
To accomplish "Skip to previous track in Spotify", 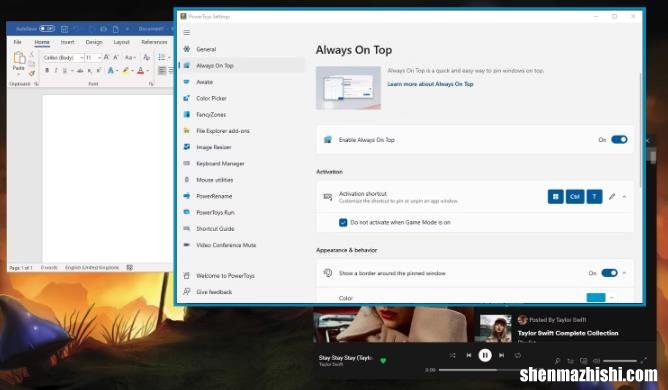I will point(469,355).
